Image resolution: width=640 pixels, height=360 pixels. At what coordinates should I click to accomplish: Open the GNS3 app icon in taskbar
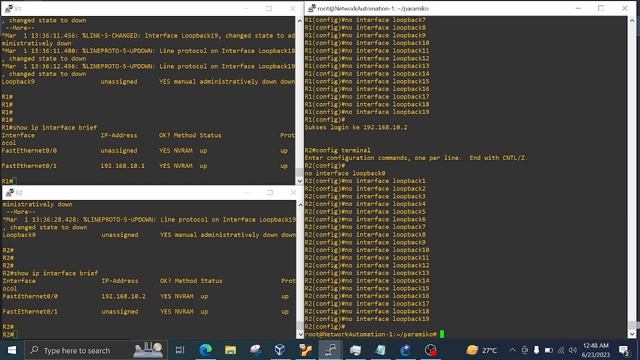click(305, 350)
